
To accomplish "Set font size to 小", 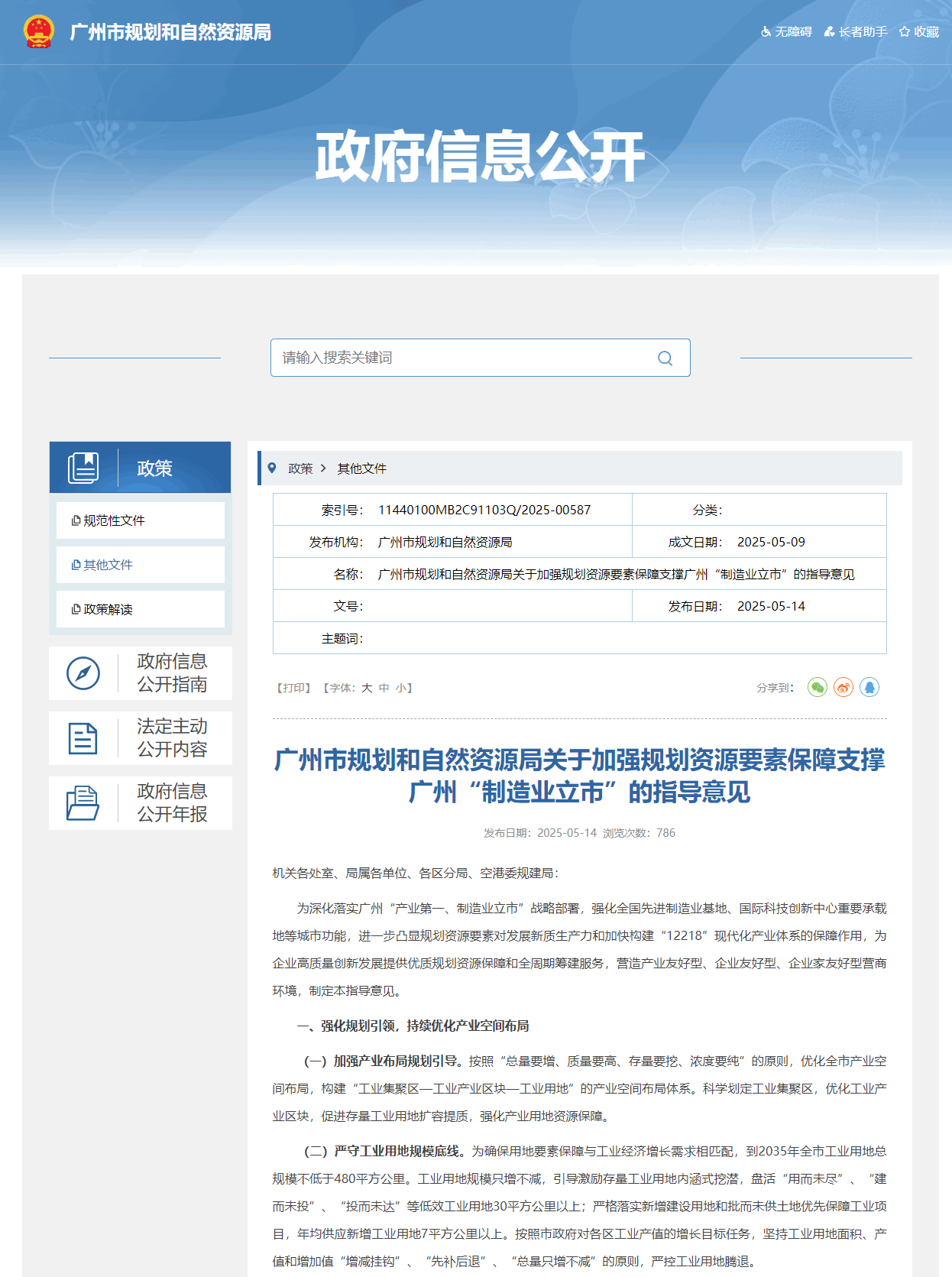I will pyautogui.click(x=401, y=688).
